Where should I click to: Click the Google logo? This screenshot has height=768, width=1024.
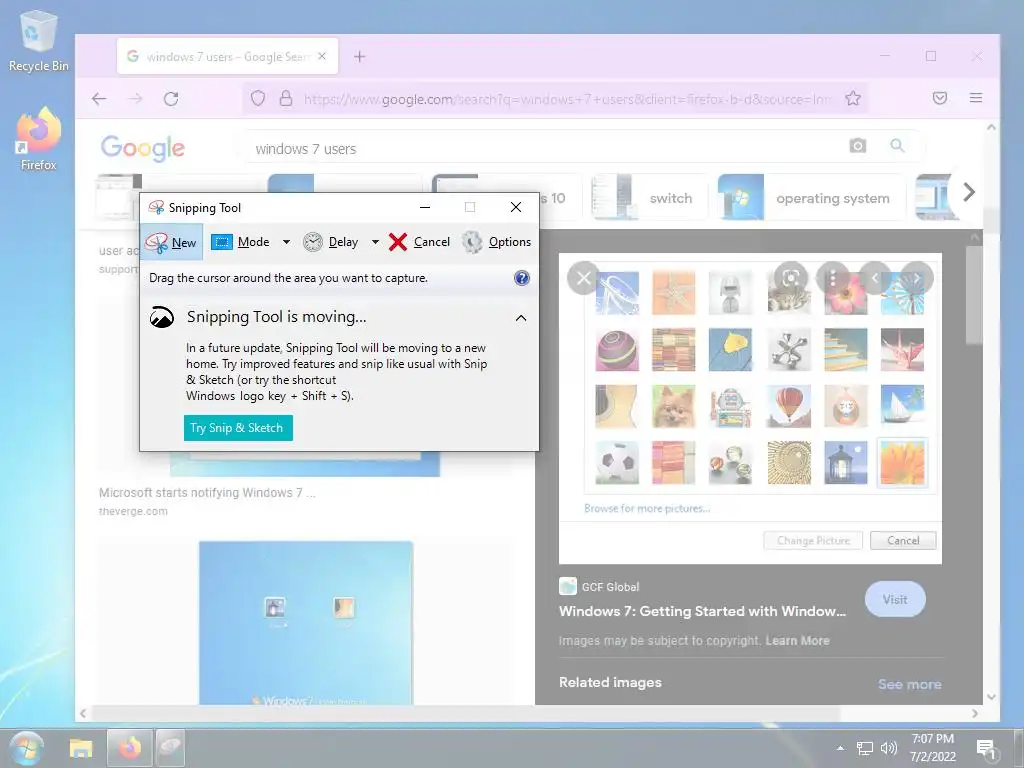pos(143,148)
